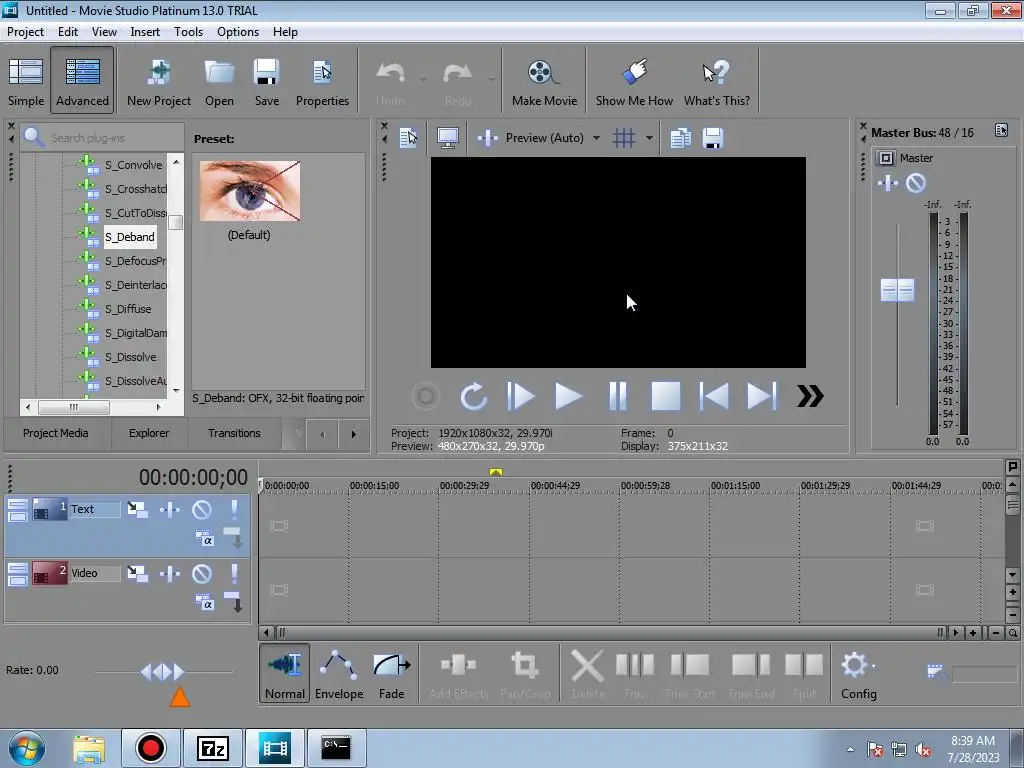Open the overlays grid dropdown arrow
This screenshot has height=768, width=1024.
coord(649,138)
